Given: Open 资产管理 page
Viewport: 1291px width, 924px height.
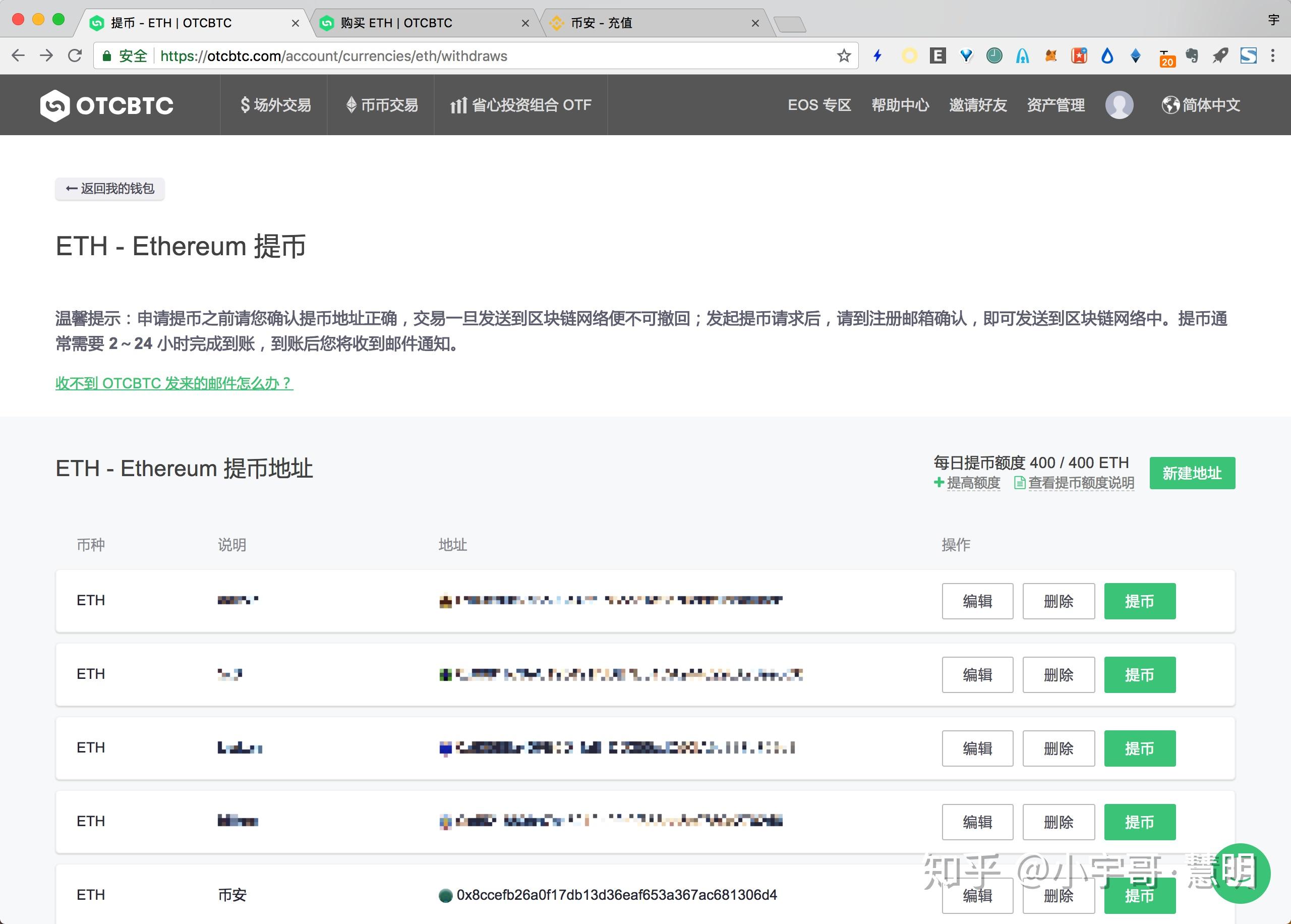Looking at the screenshot, I should 1055,105.
